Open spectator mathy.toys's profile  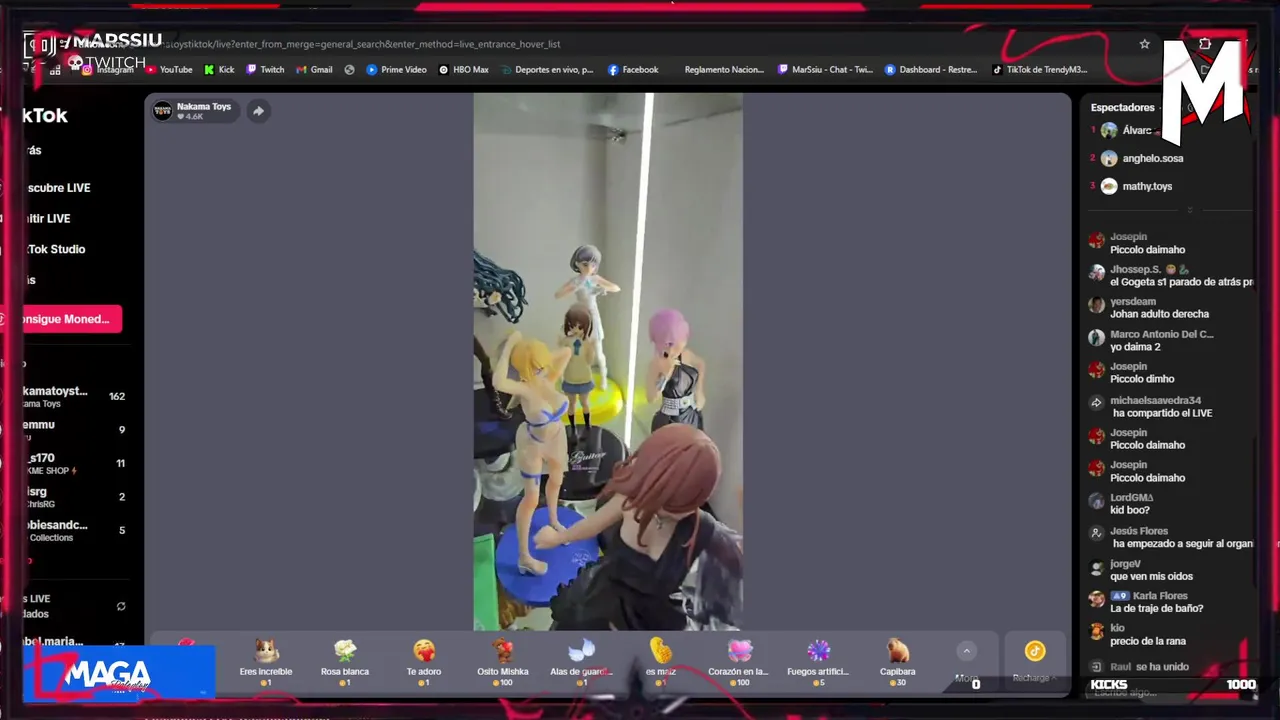coord(1135,186)
